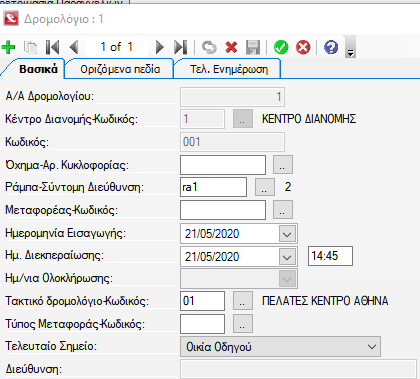This screenshot has width=420, height=379.
Task: Accept changes with green checkmark
Action: click(281, 47)
